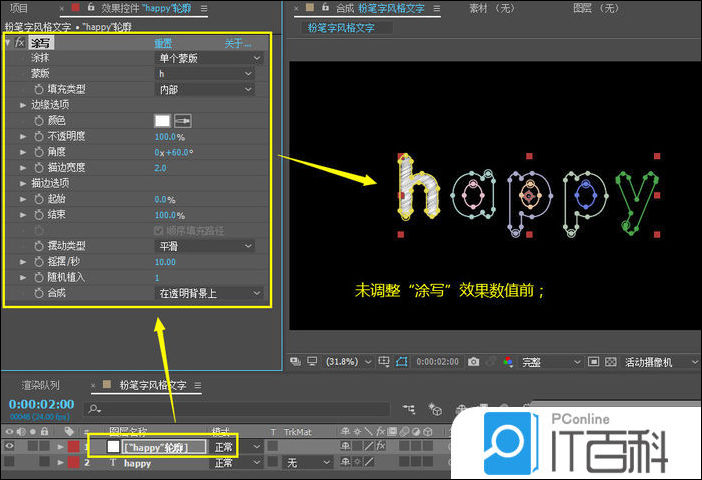The width and height of the screenshot is (702, 480).
Task: Toggle the stopwatch for 结束
Action: pos(39,215)
